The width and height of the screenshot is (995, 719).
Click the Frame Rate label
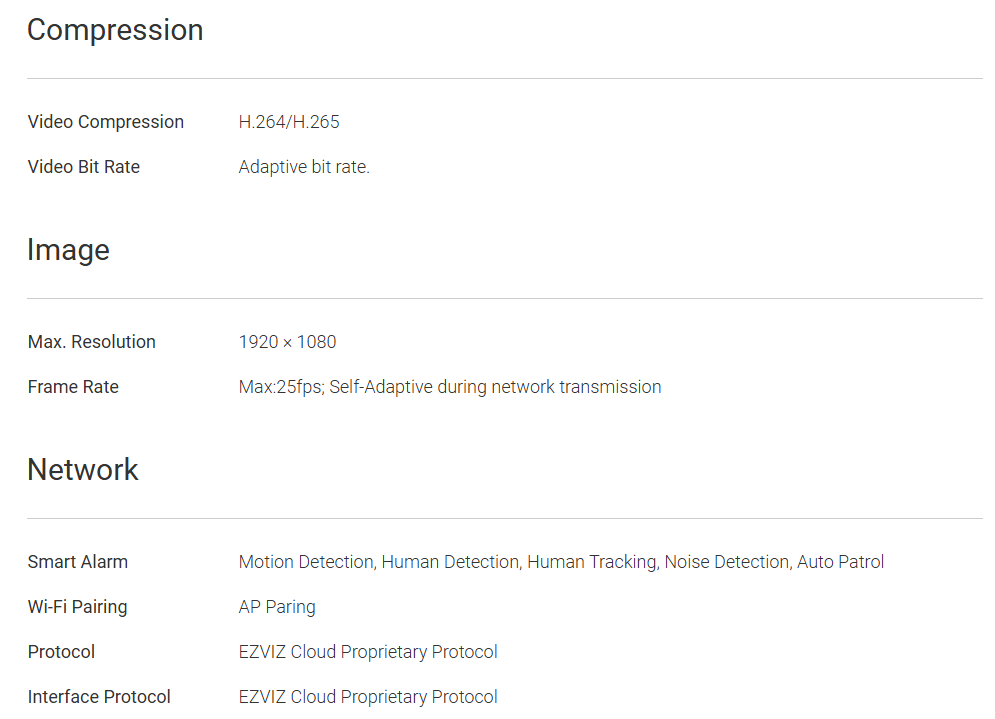[x=73, y=387]
